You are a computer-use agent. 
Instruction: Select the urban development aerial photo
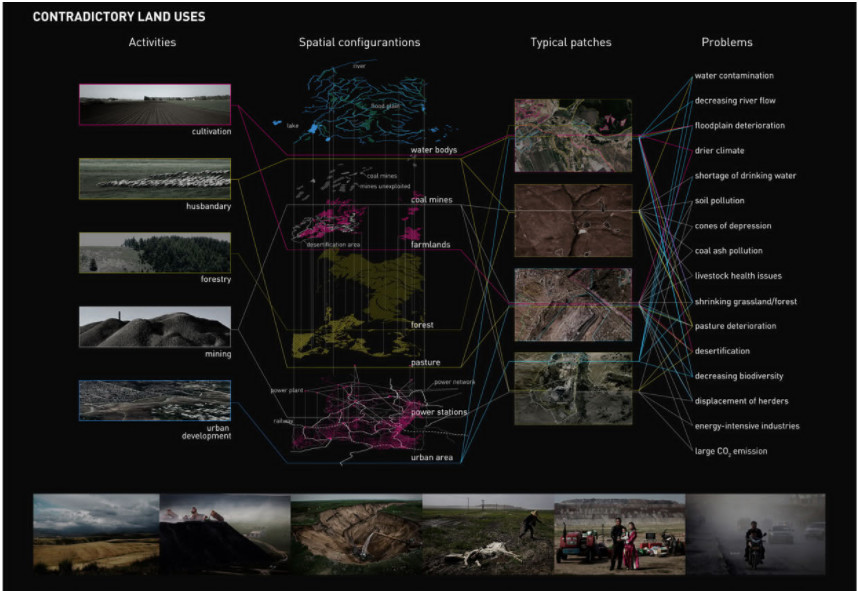pos(154,400)
